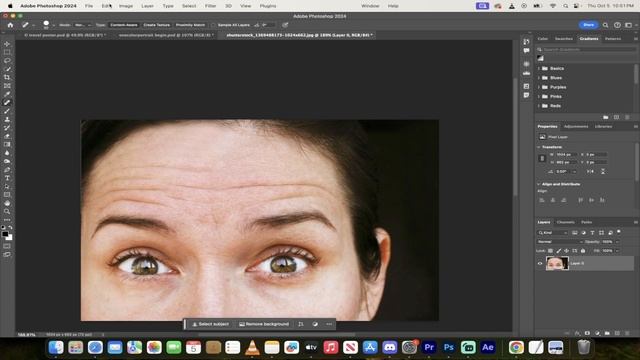640x360 pixels.
Task: Select the Lasso tool
Action: pos(7,60)
